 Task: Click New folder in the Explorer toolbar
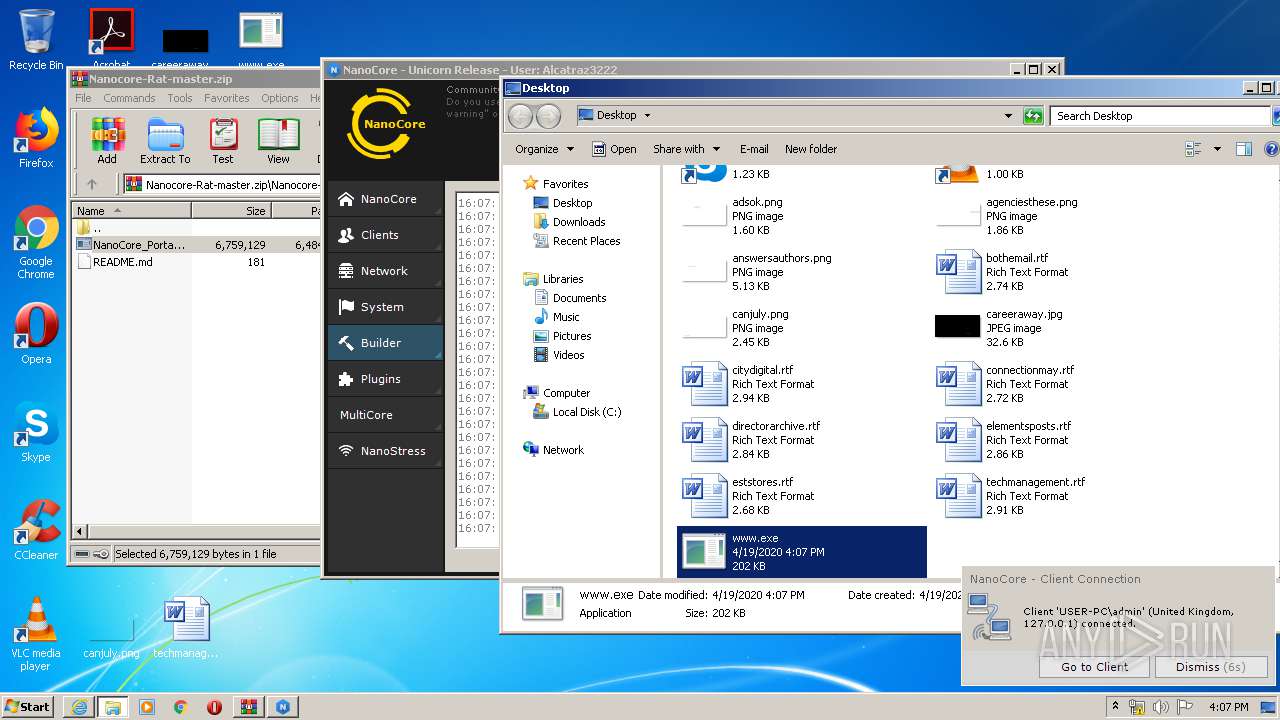811,149
